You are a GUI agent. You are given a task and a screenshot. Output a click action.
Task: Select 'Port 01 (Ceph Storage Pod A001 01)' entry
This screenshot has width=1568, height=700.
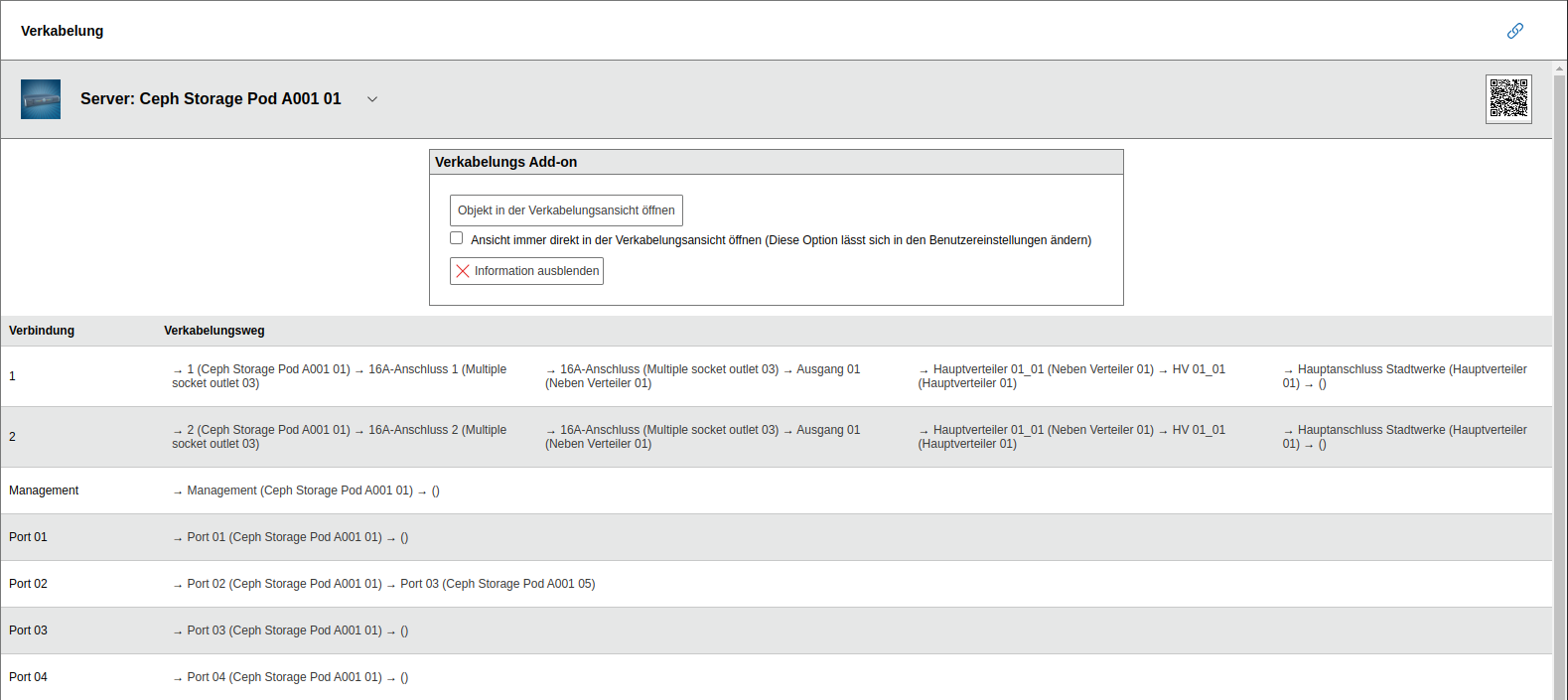[284, 537]
